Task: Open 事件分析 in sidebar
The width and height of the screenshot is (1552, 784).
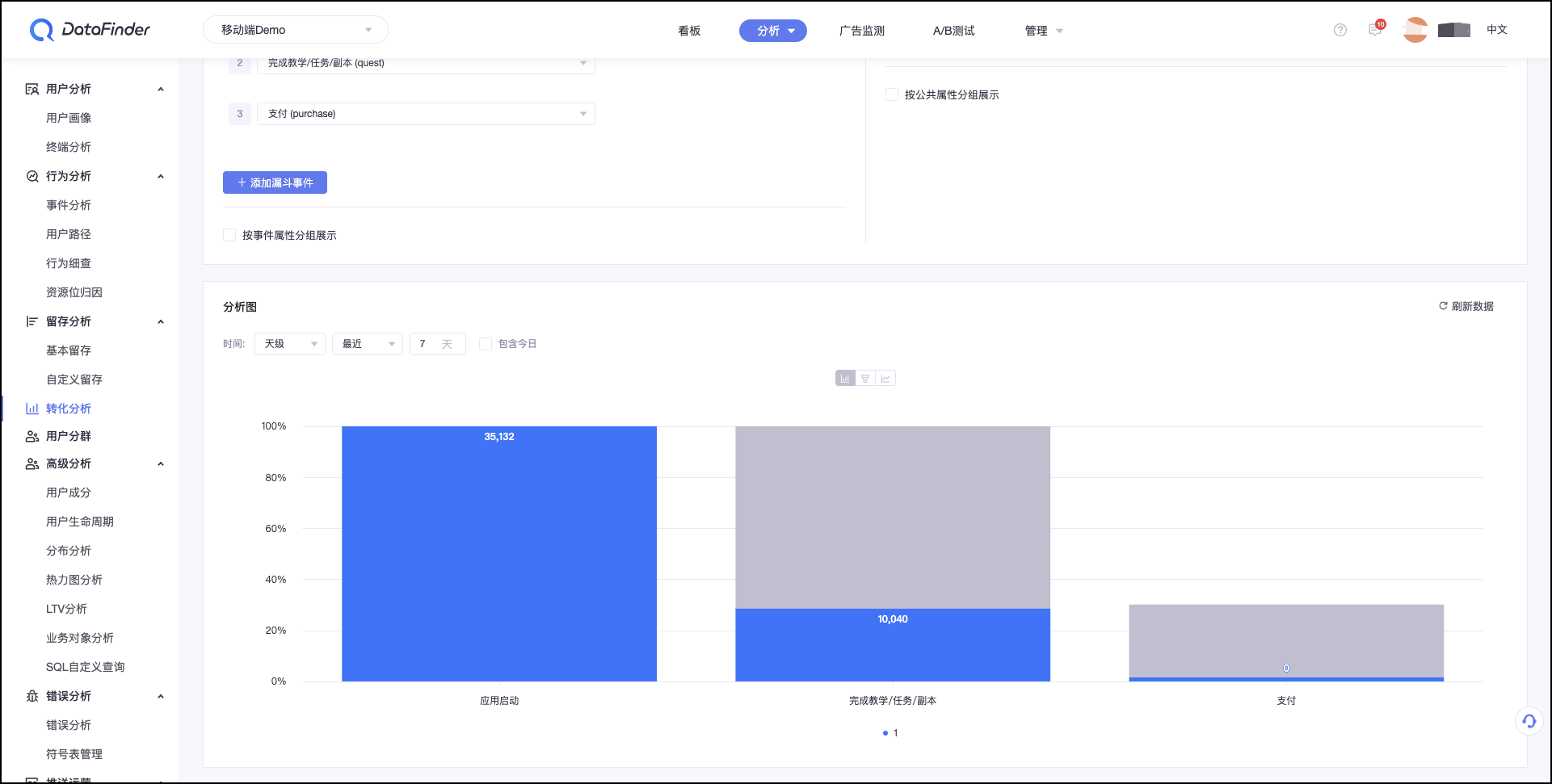Action: pos(69,205)
